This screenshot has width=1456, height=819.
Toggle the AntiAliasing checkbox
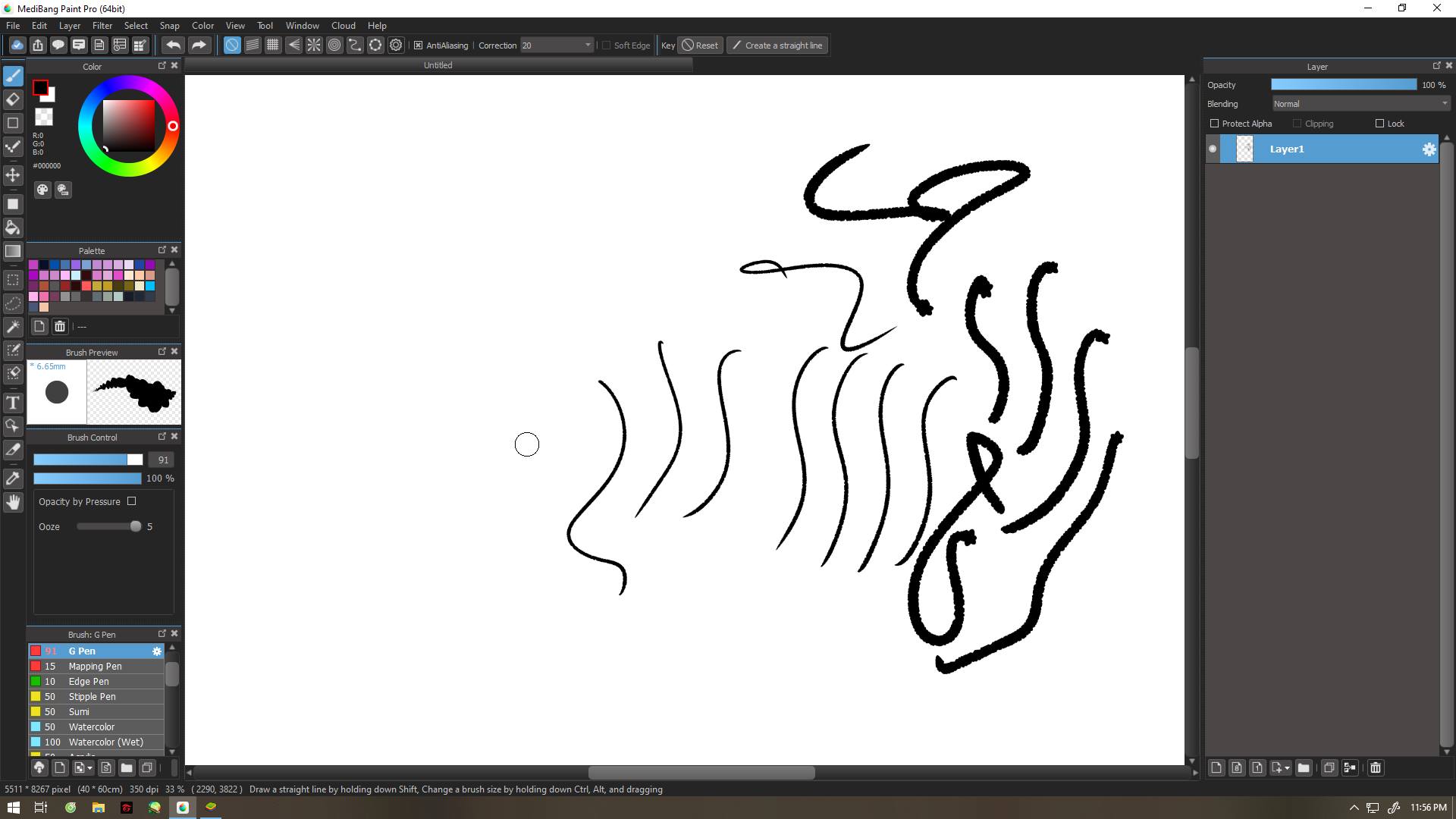(418, 45)
